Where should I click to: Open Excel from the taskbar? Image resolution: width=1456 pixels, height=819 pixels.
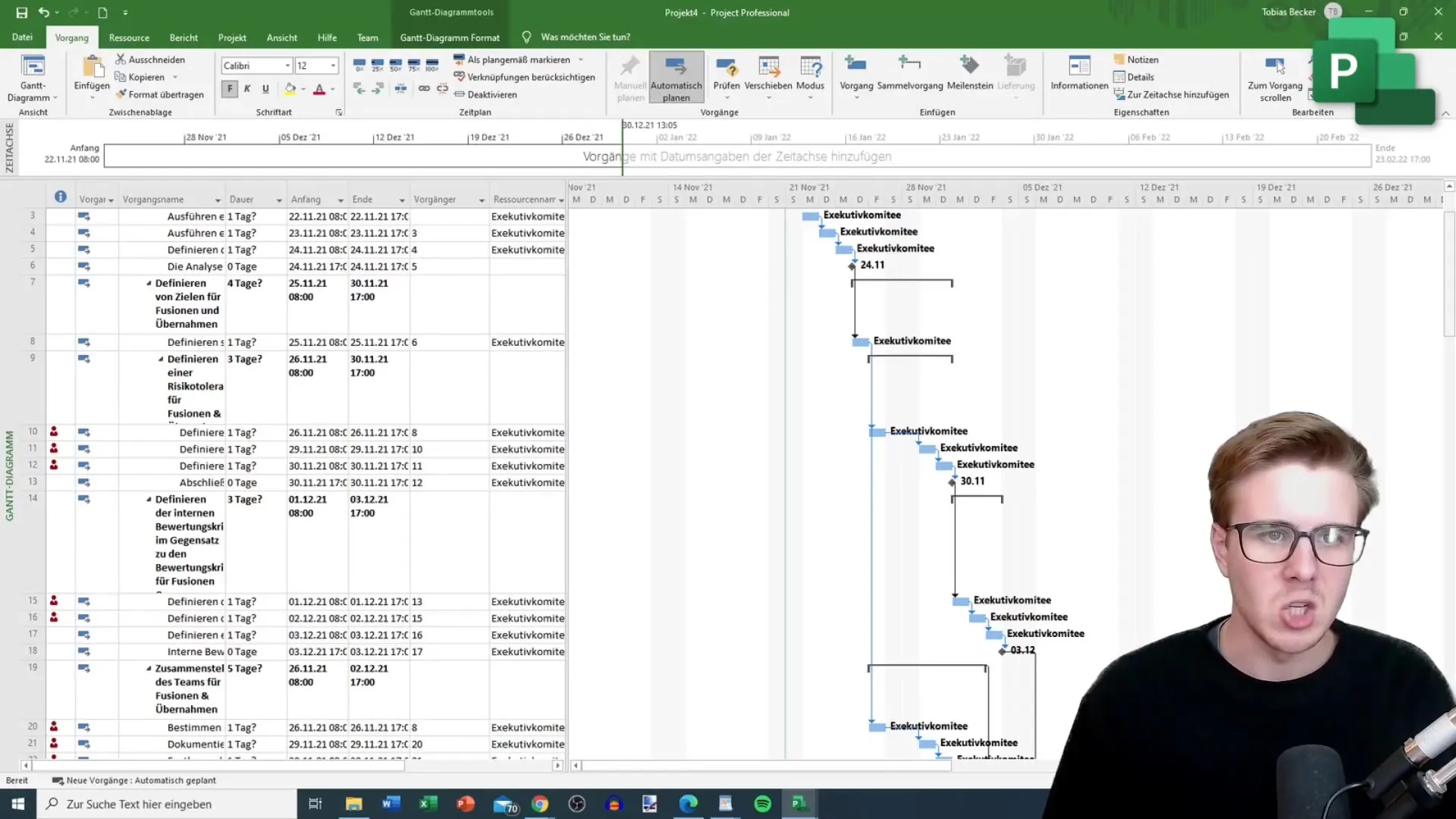coord(428,804)
